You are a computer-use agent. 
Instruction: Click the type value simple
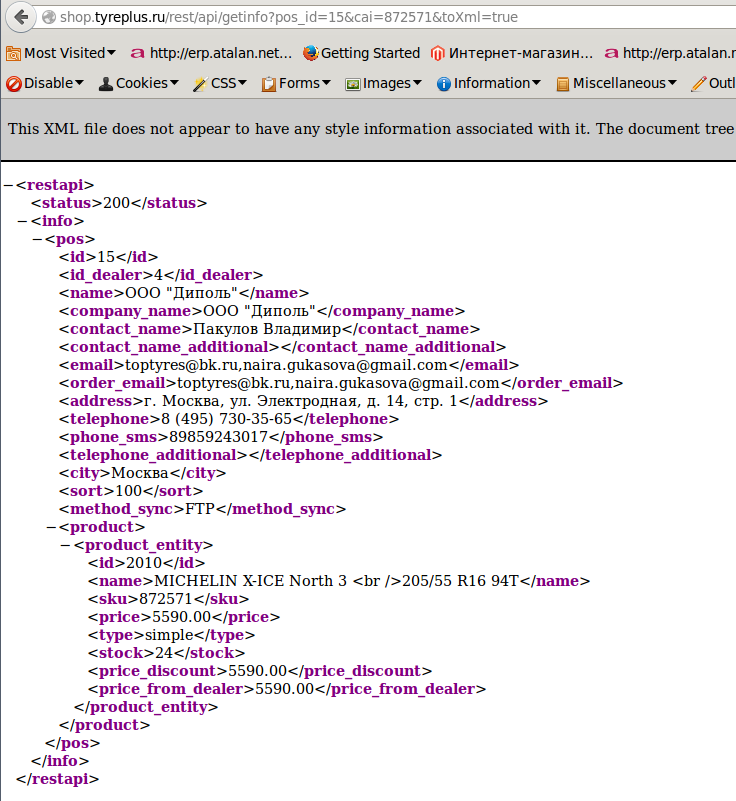pos(170,635)
